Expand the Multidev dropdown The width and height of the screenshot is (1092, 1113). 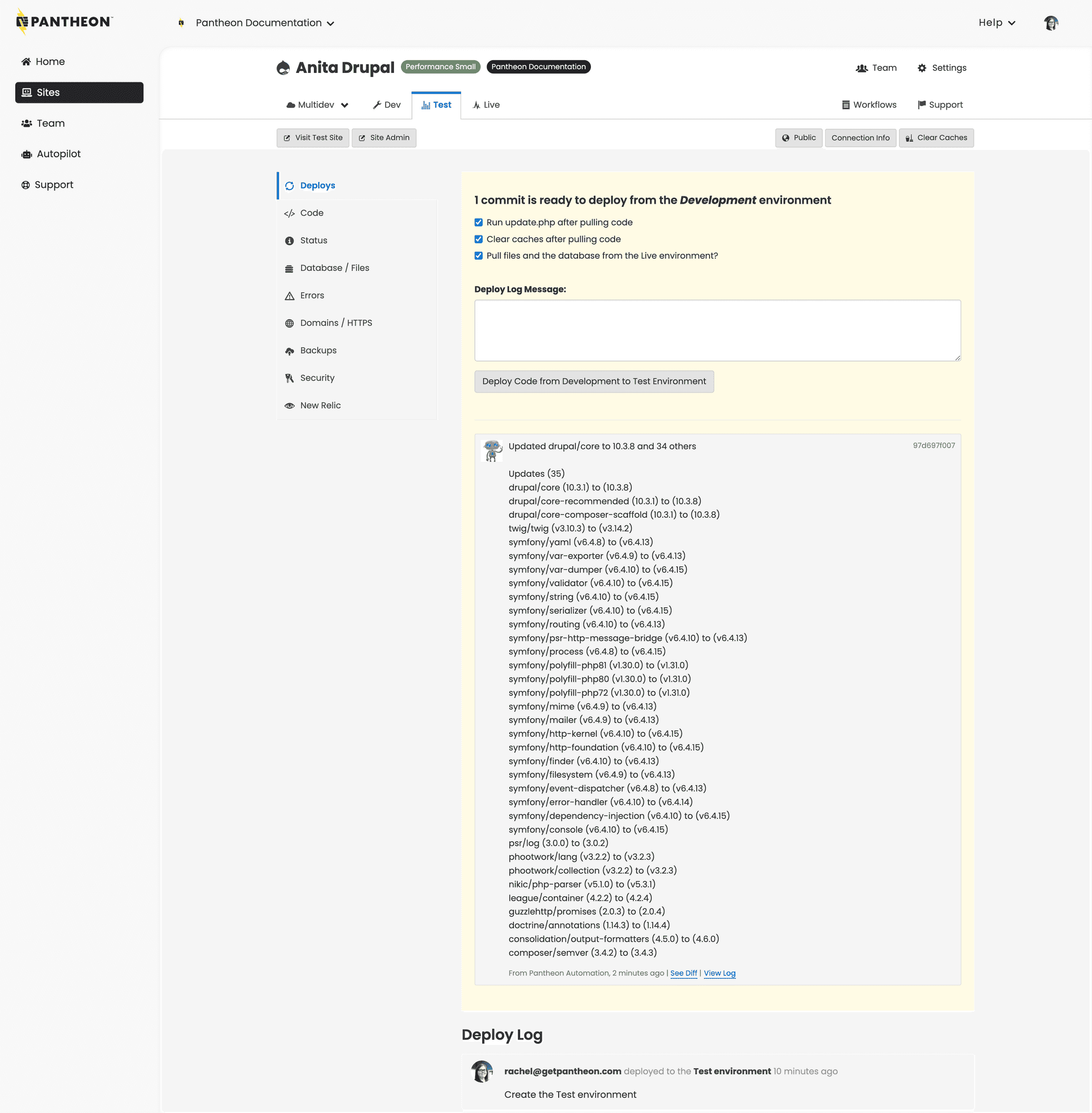coord(316,104)
